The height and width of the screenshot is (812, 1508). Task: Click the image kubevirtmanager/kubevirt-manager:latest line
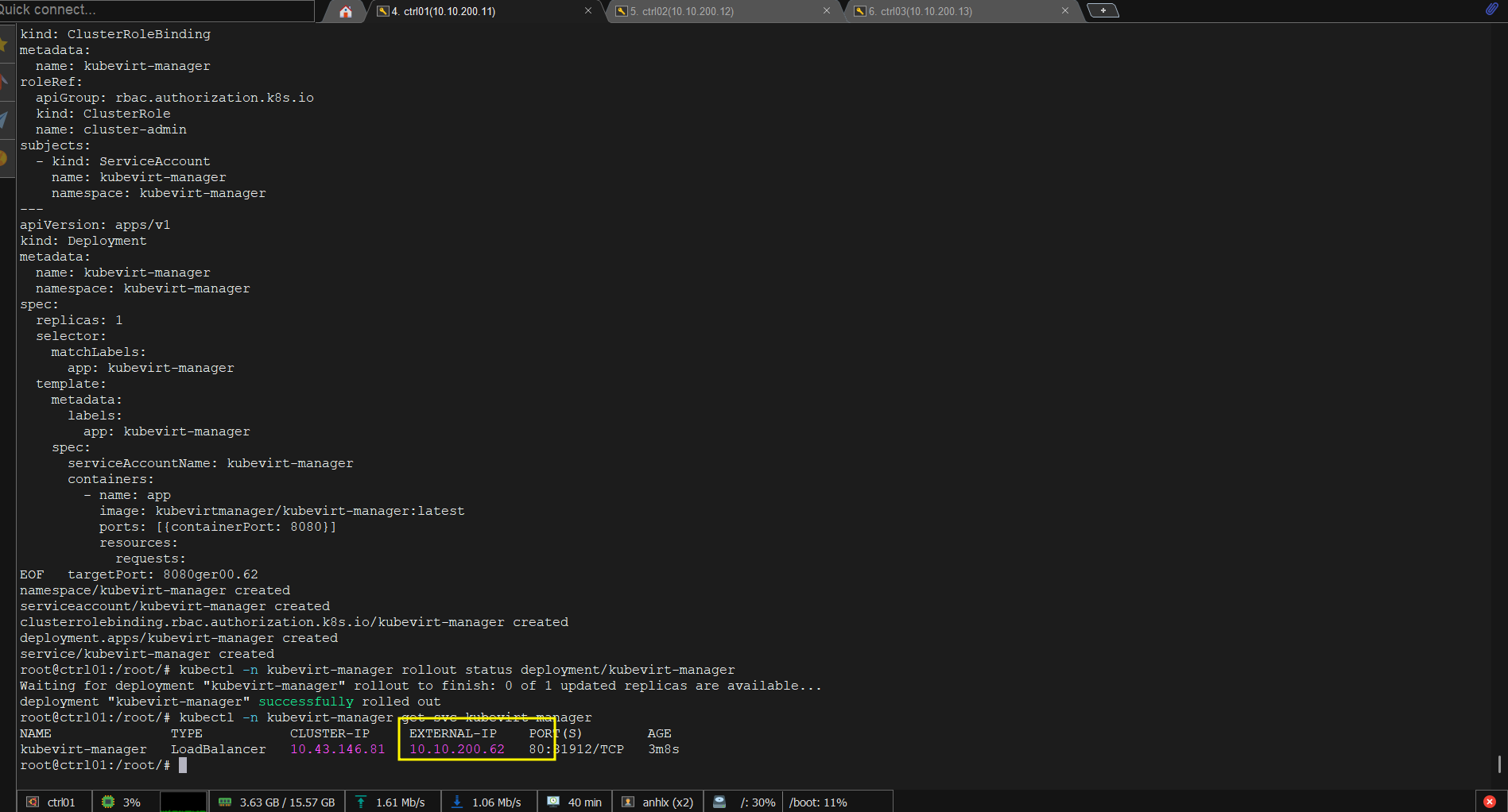282,511
